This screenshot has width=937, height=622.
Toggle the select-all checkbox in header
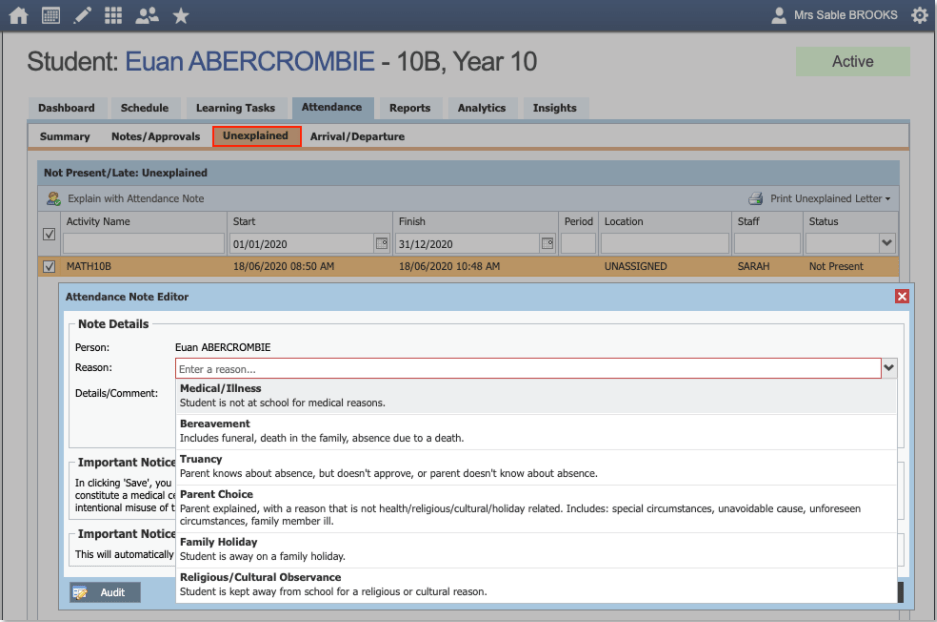point(49,234)
